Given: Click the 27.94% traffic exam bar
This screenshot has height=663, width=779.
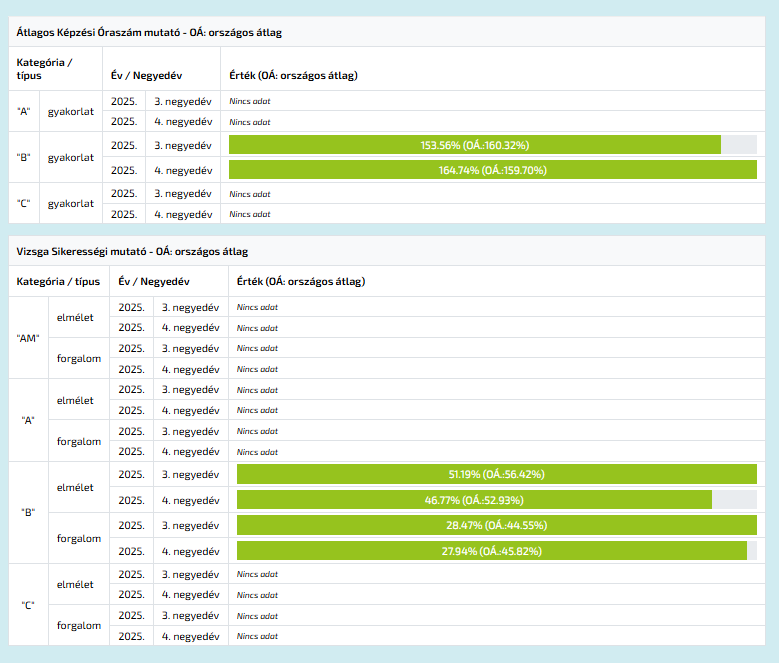Looking at the screenshot, I should [x=491, y=551].
